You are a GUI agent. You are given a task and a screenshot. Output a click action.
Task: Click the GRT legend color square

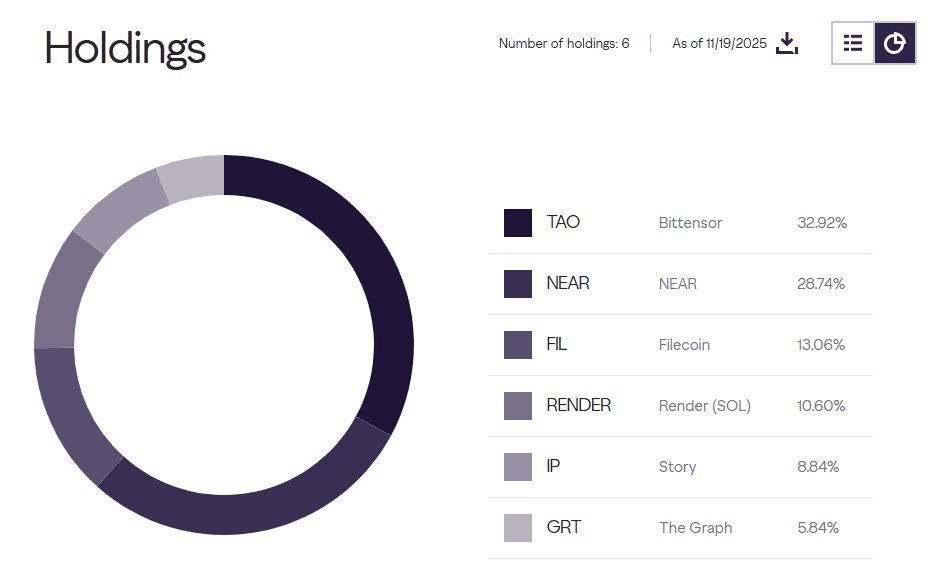point(518,528)
